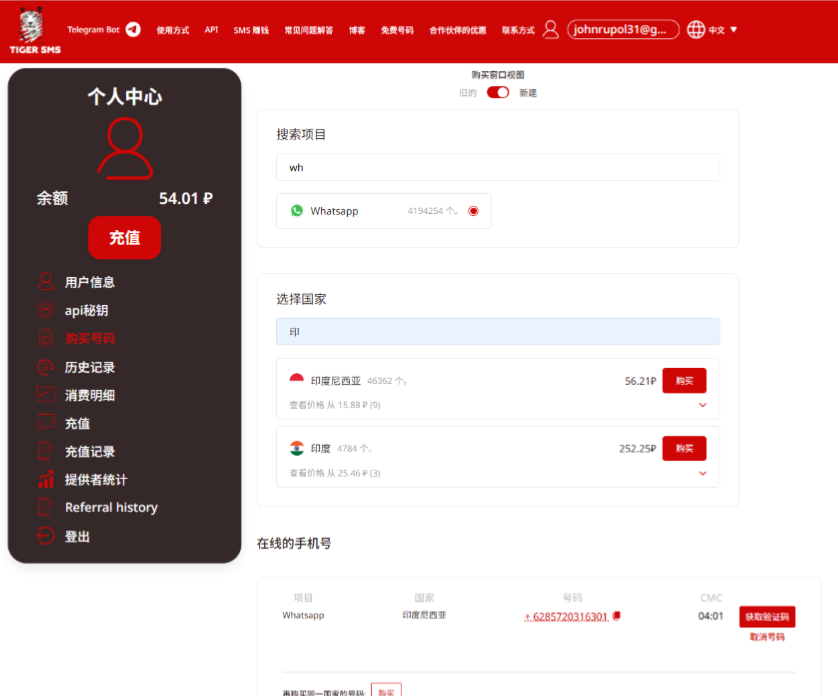Click the 252.25₽ price
The image size is (838, 696).
[637, 448]
